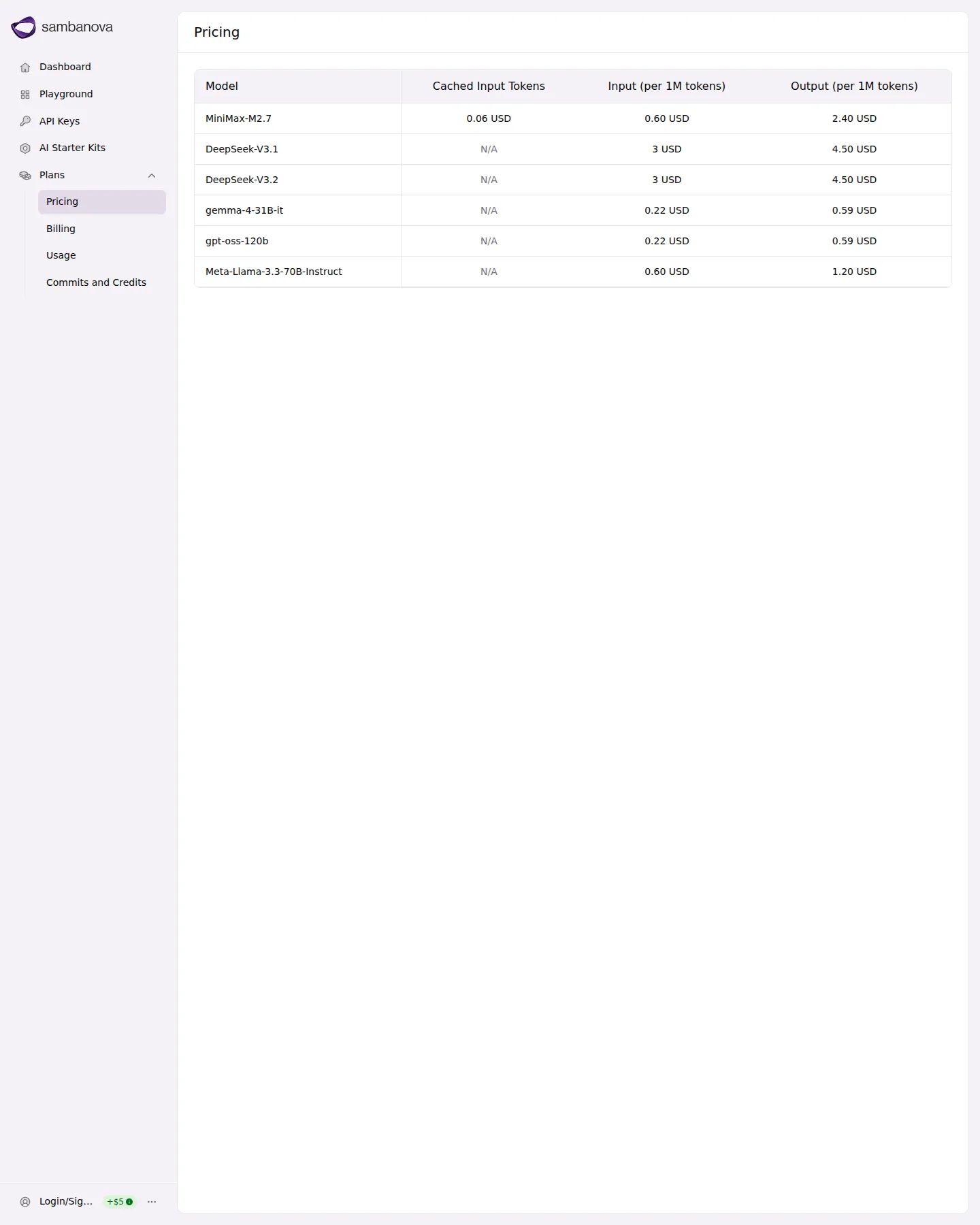This screenshot has height=1225, width=980.
Task: Click the Model column header
Action: point(222,86)
